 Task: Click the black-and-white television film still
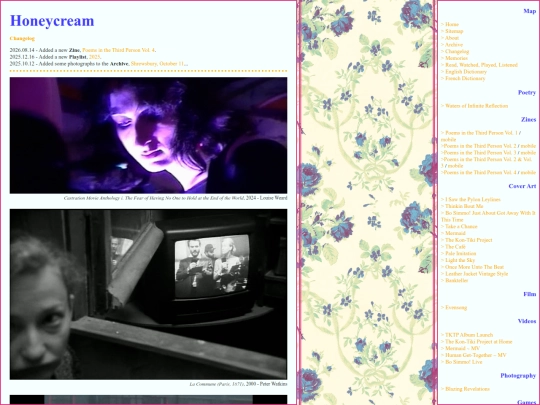click(148, 294)
